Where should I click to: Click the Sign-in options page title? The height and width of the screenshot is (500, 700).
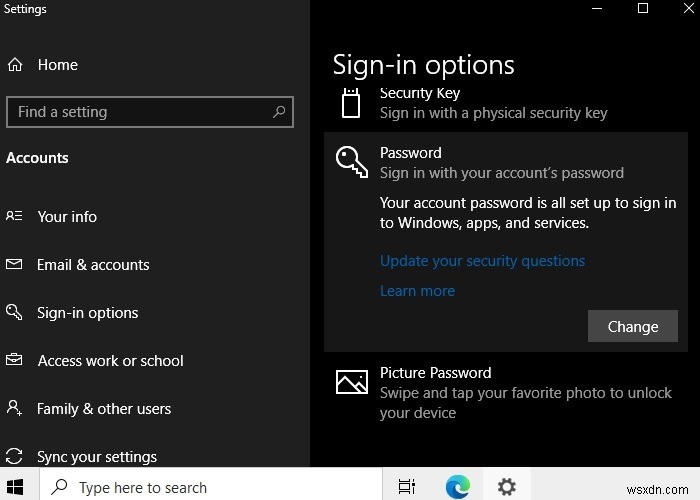pos(423,65)
